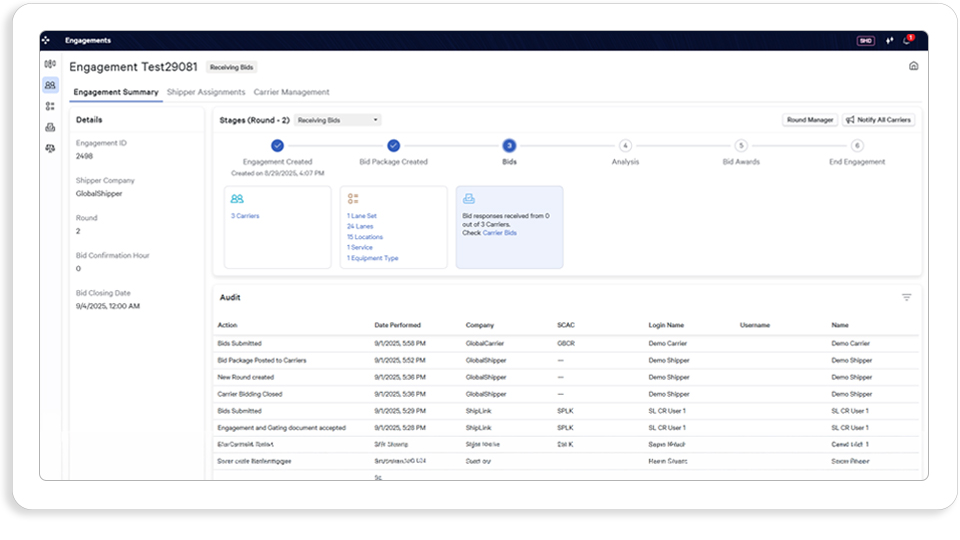Click the bid package list icon in card
This screenshot has width=960, height=540.
point(353,199)
